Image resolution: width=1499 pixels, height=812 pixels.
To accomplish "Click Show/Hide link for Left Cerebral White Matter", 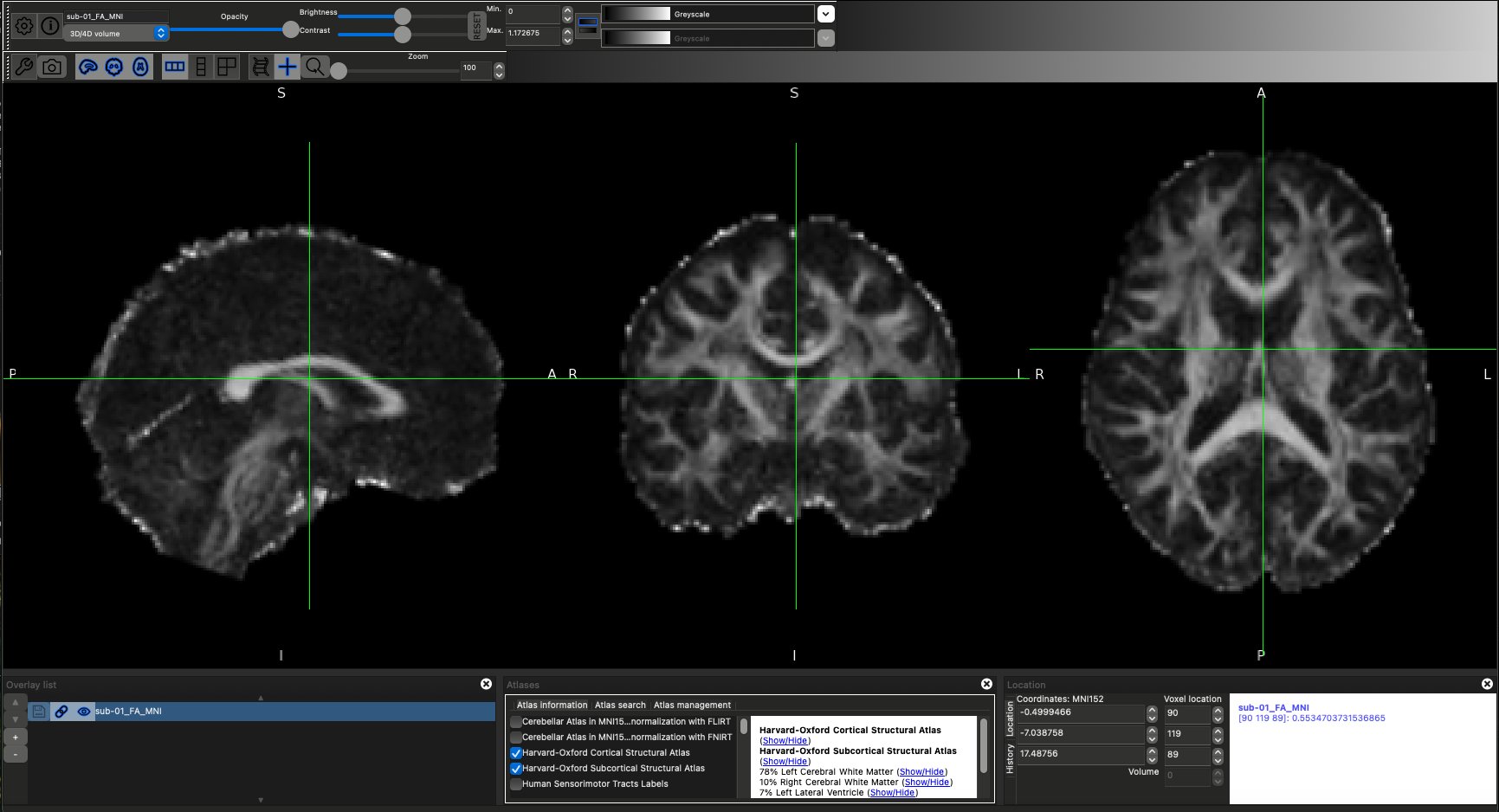I will pos(921,772).
